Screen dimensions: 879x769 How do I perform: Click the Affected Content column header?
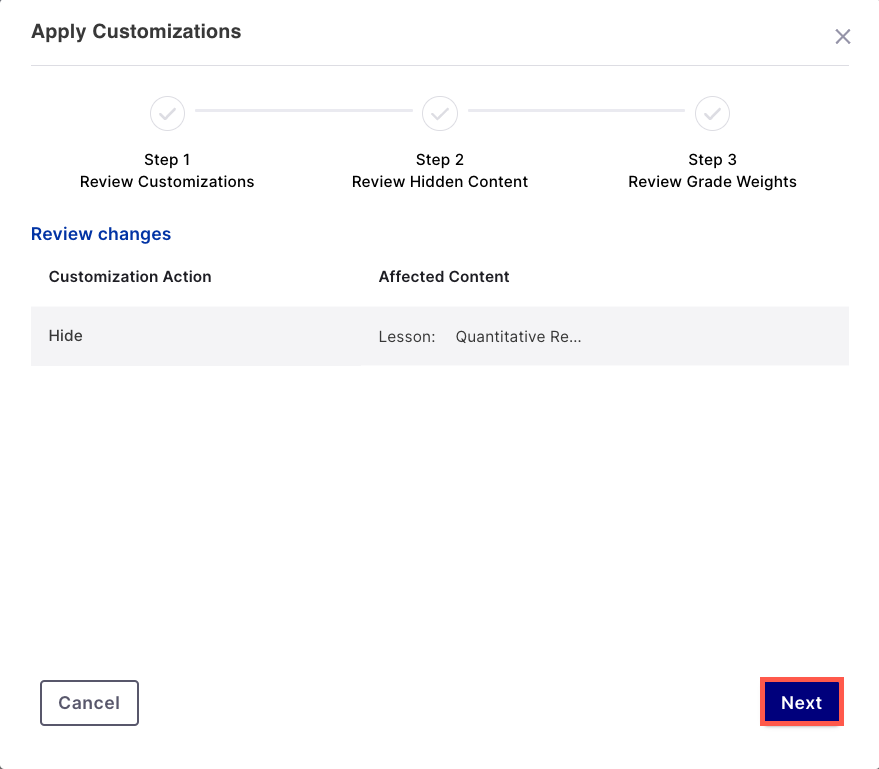coord(444,276)
